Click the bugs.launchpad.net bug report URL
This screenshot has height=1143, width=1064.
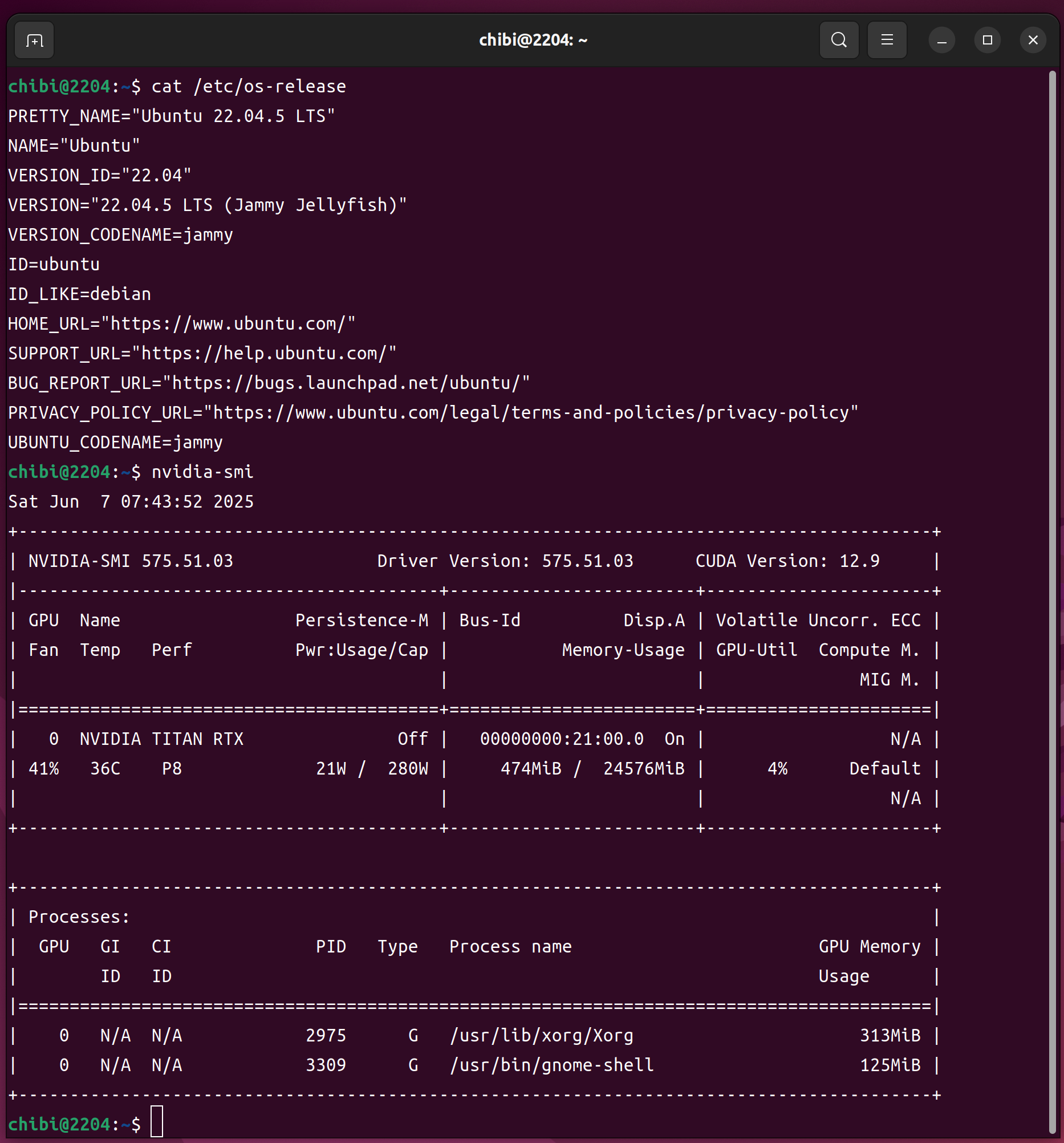pyautogui.click(x=346, y=383)
